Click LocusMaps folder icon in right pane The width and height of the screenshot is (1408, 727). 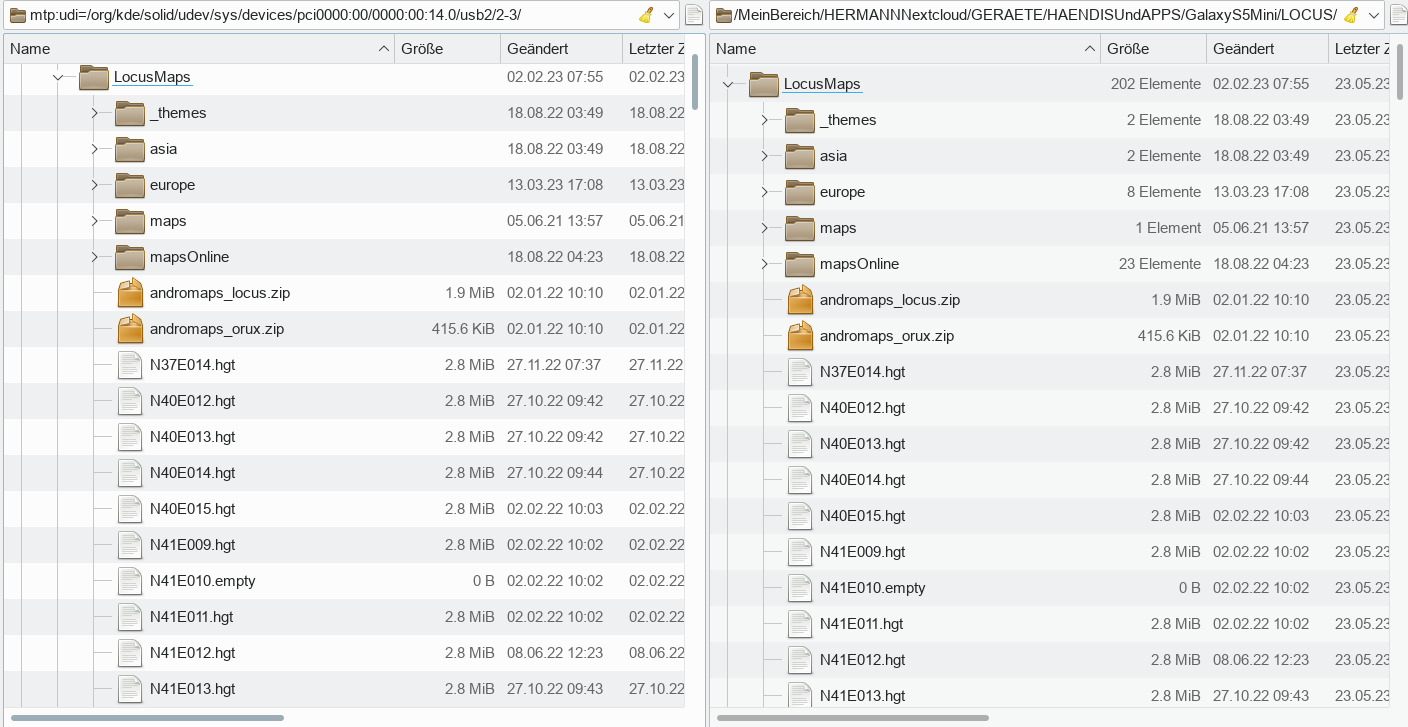click(x=764, y=84)
